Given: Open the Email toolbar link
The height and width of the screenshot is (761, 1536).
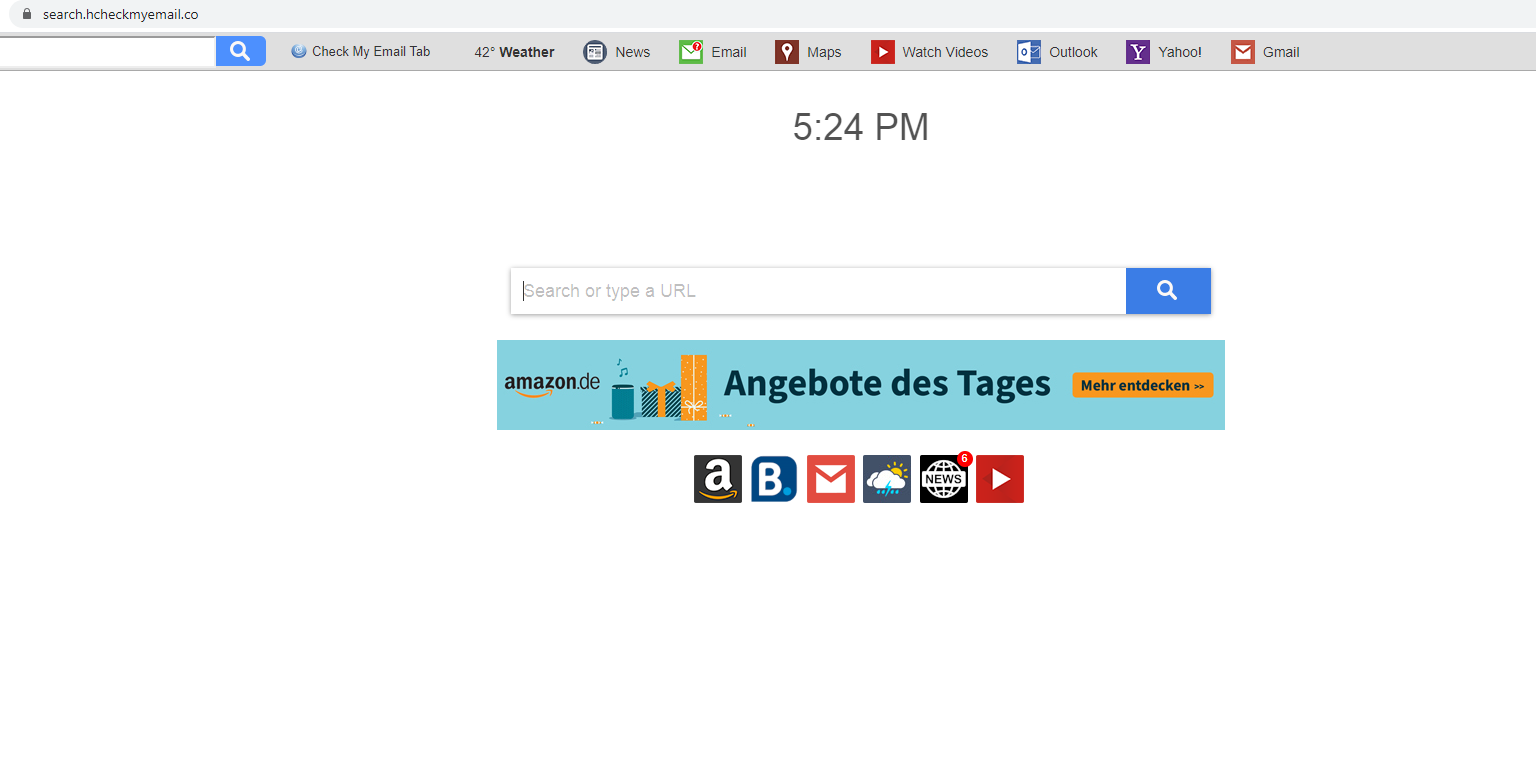Looking at the screenshot, I should tap(729, 52).
